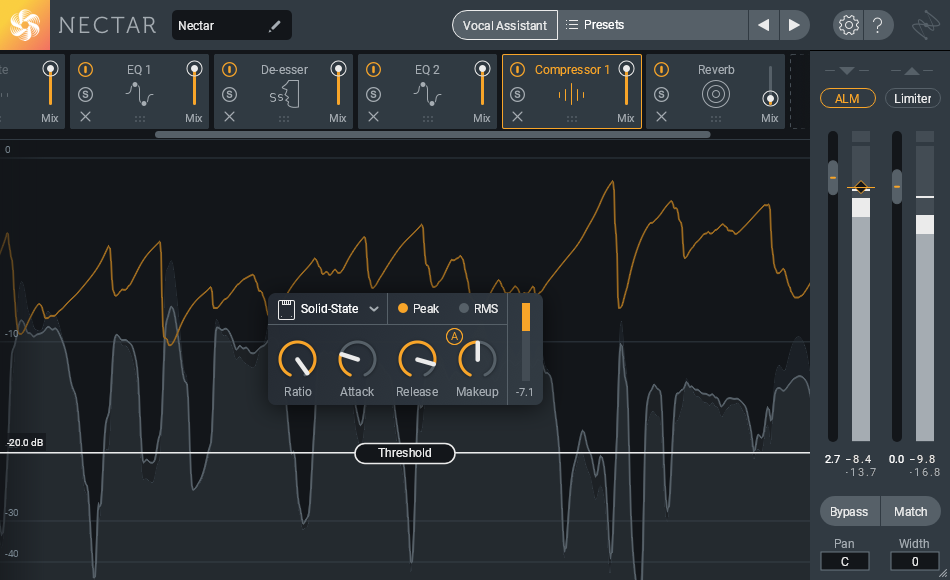Toggle the ALM button
This screenshot has height=580, width=950.
coord(847,98)
